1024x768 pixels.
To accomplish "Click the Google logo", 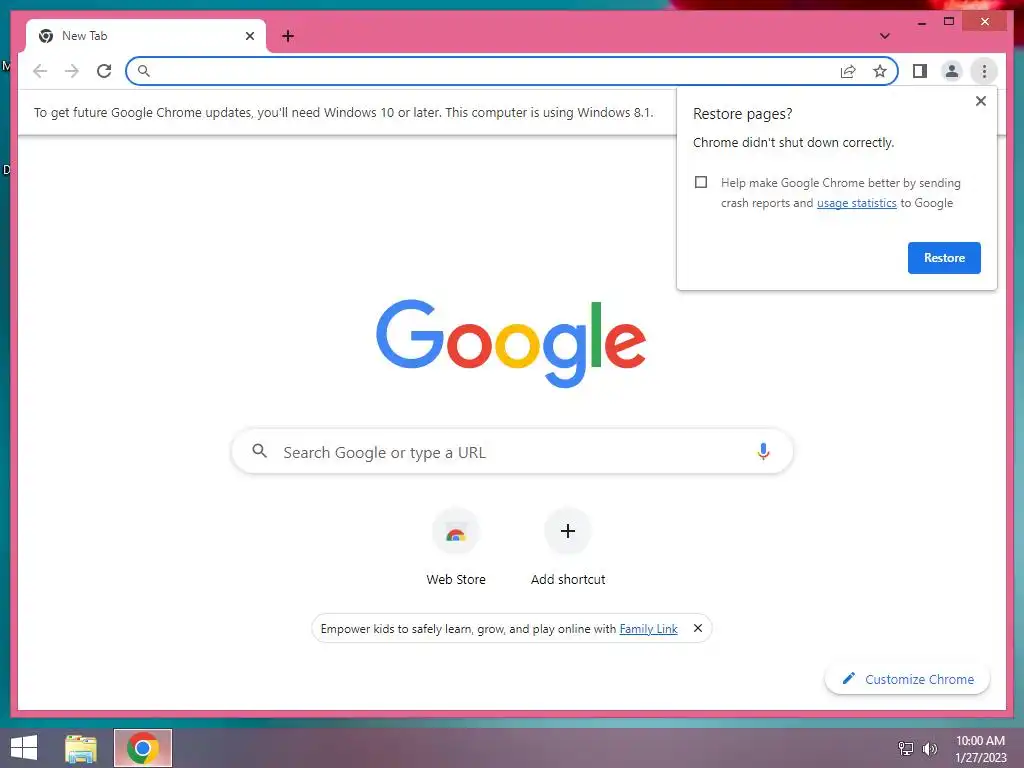I will [511, 344].
